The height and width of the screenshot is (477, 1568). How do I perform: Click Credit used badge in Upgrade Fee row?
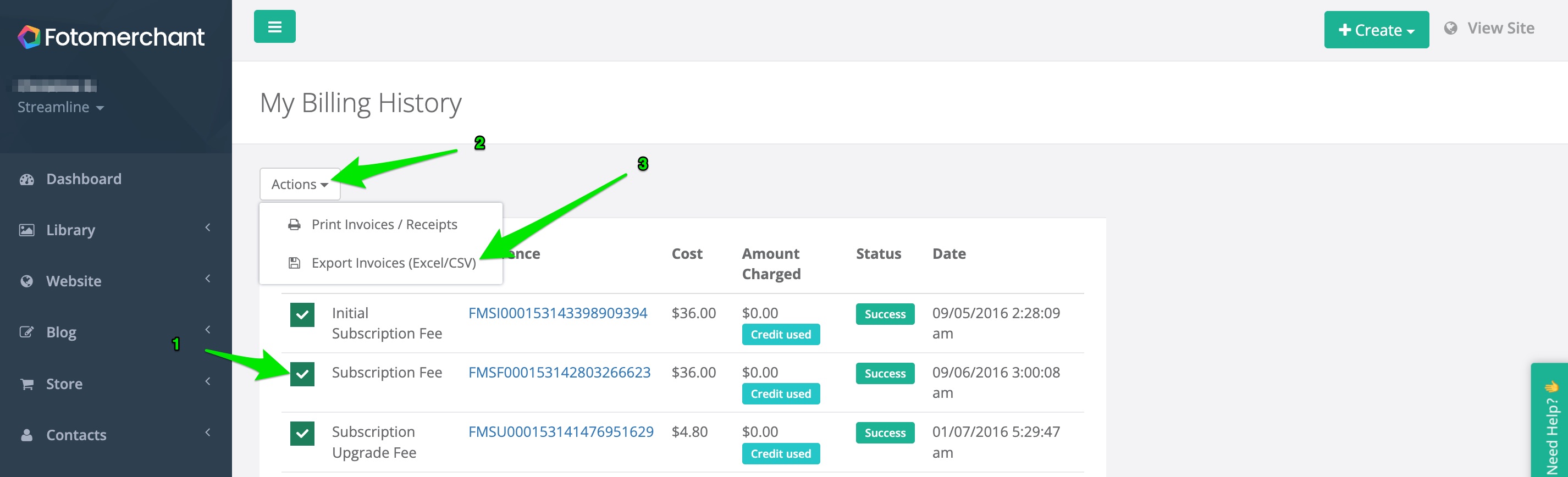coord(781,454)
